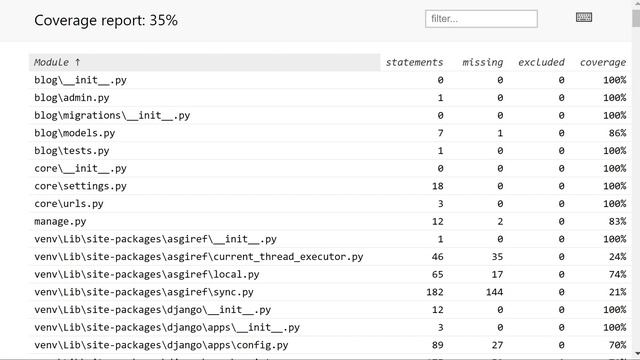Click the page's vertical scrollbar thumb
The height and width of the screenshot is (360, 640).
point(636,18)
